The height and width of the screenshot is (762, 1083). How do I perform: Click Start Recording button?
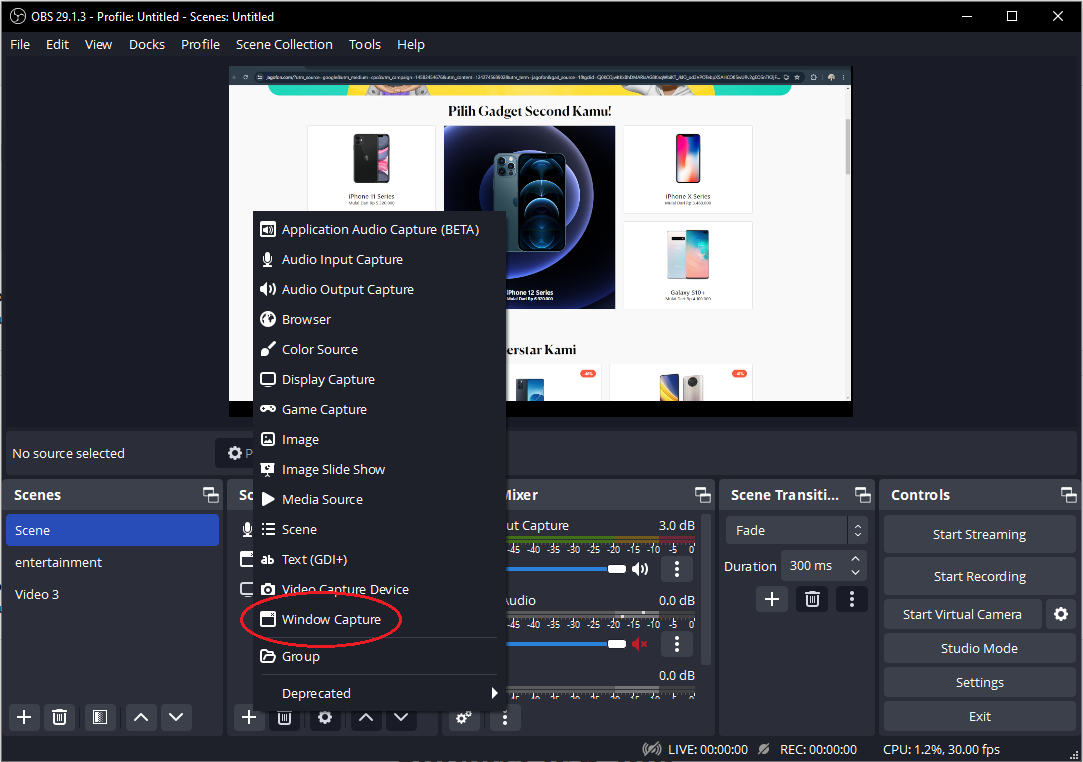979,576
